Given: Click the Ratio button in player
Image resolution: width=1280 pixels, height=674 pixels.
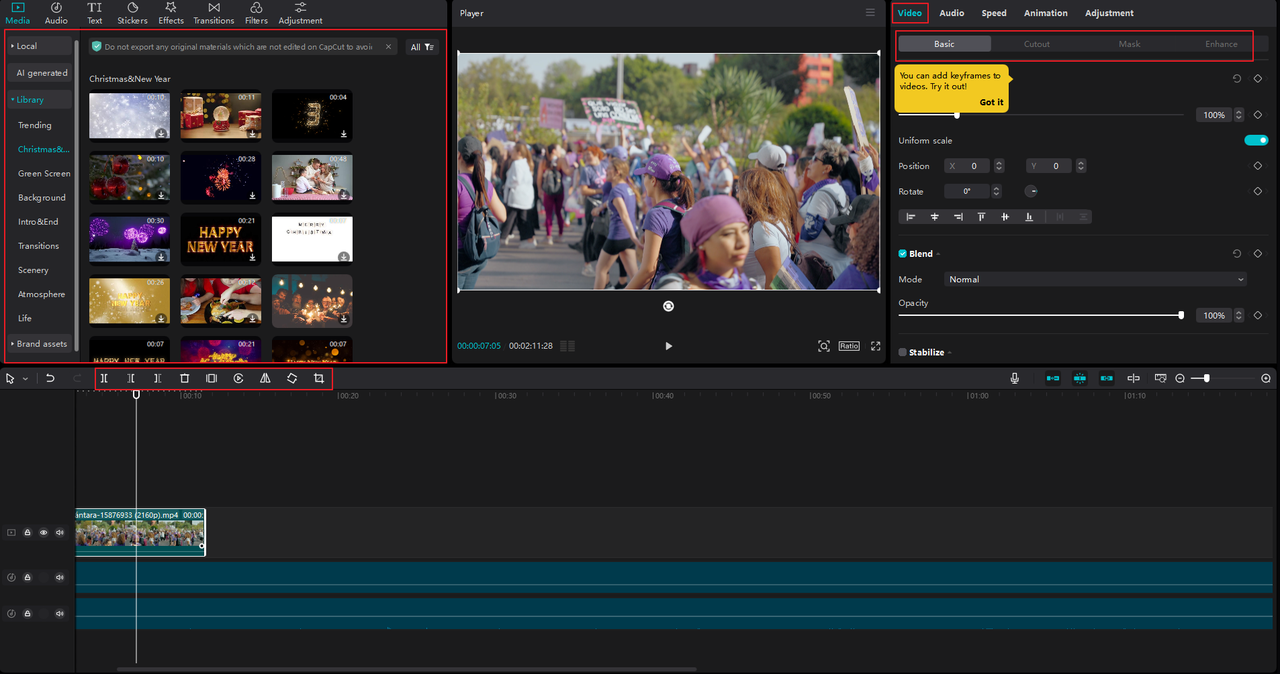Looking at the screenshot, I should tap(849, 346).
